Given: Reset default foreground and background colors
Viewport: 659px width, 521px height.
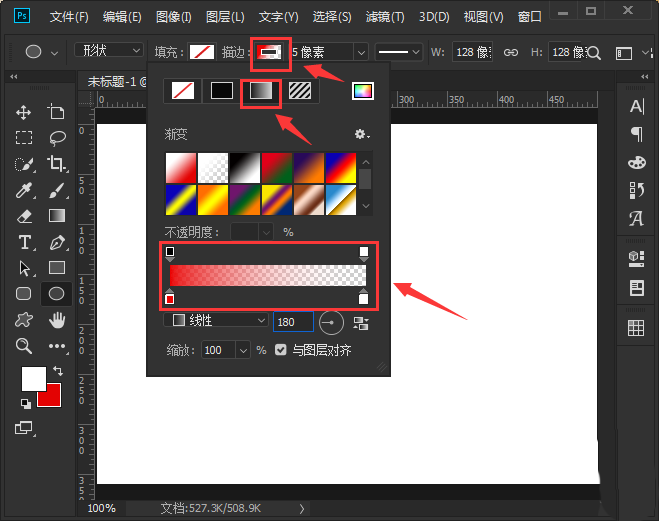Looking at the screenshot, I should point(26,404).
